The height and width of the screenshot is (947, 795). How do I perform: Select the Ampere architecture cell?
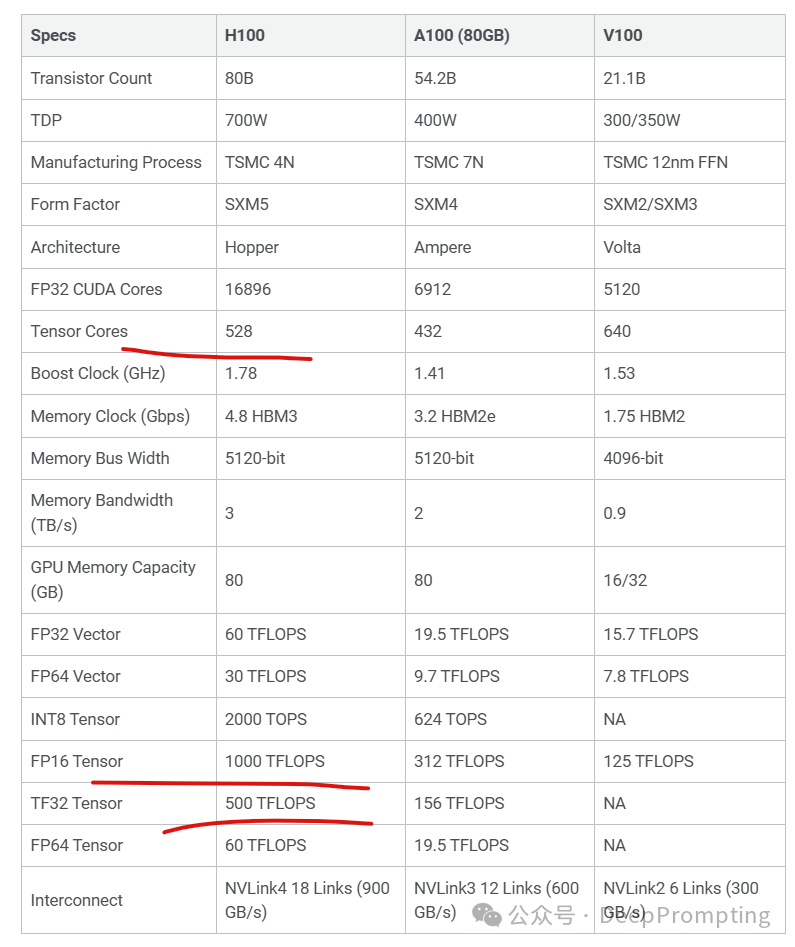point(442,247)
